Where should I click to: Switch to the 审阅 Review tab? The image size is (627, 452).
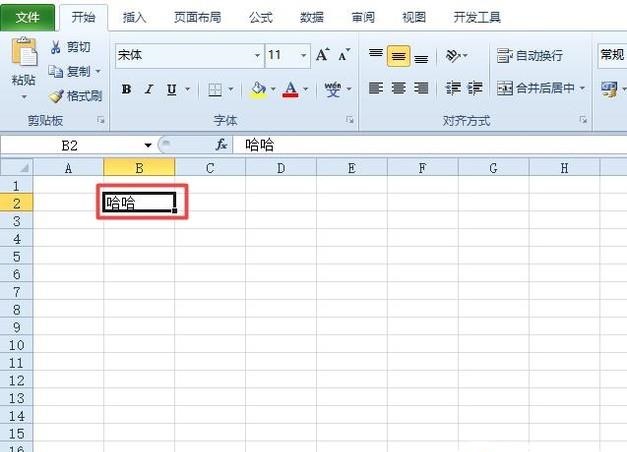pyautogui.click(x=363, y=17)
